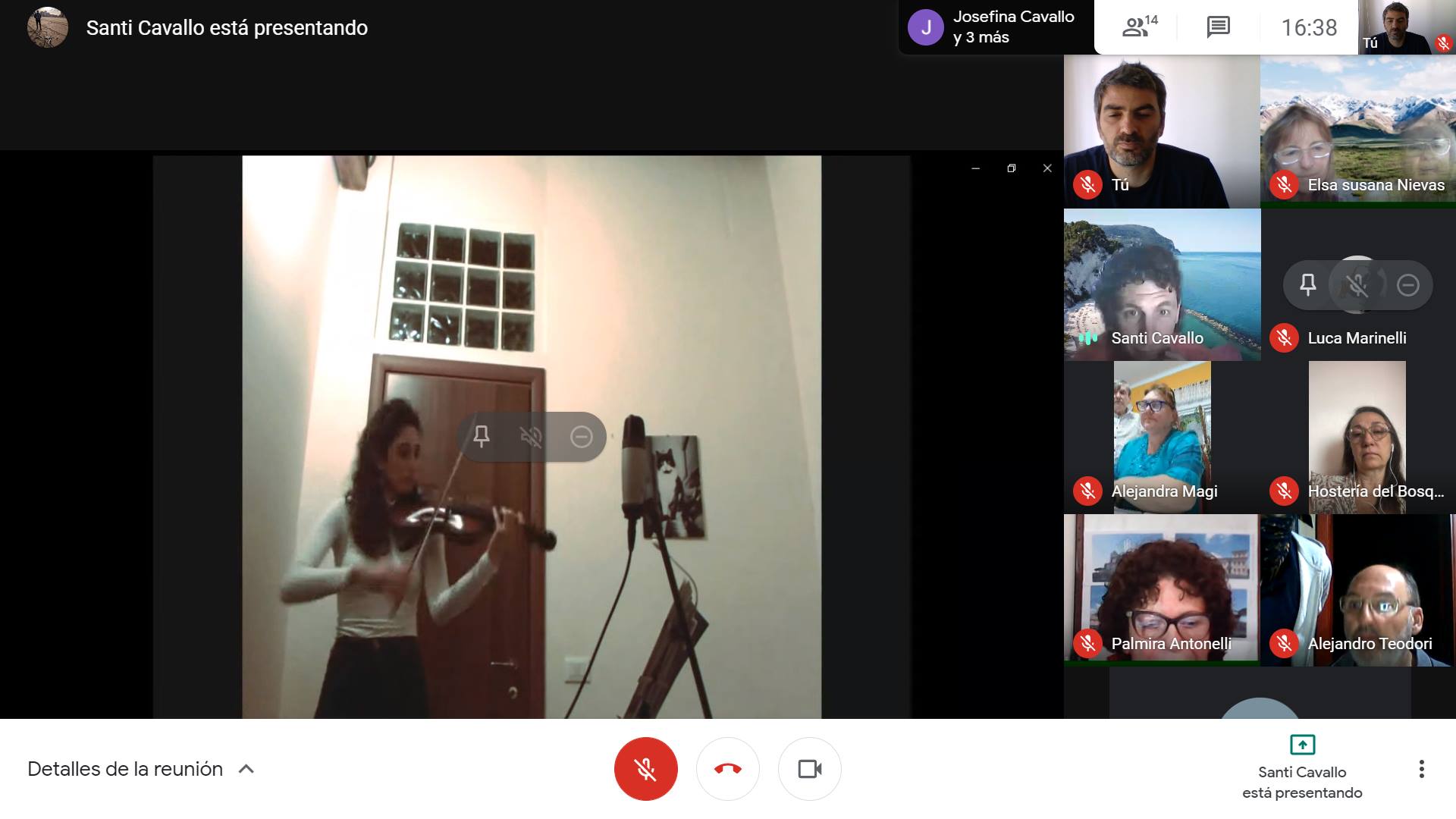
Task: Open the meeting chat panel
Action: coord(1218,27)
